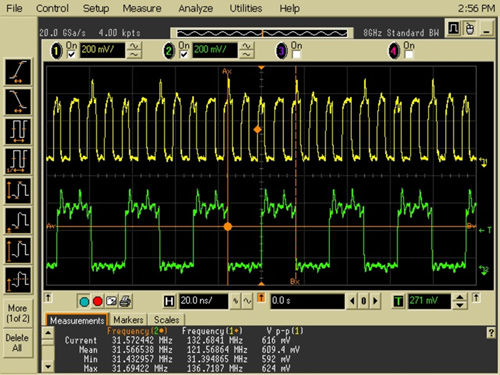Open the Help menu
Screen dimensions: 500x375
(x=289, y=8)
